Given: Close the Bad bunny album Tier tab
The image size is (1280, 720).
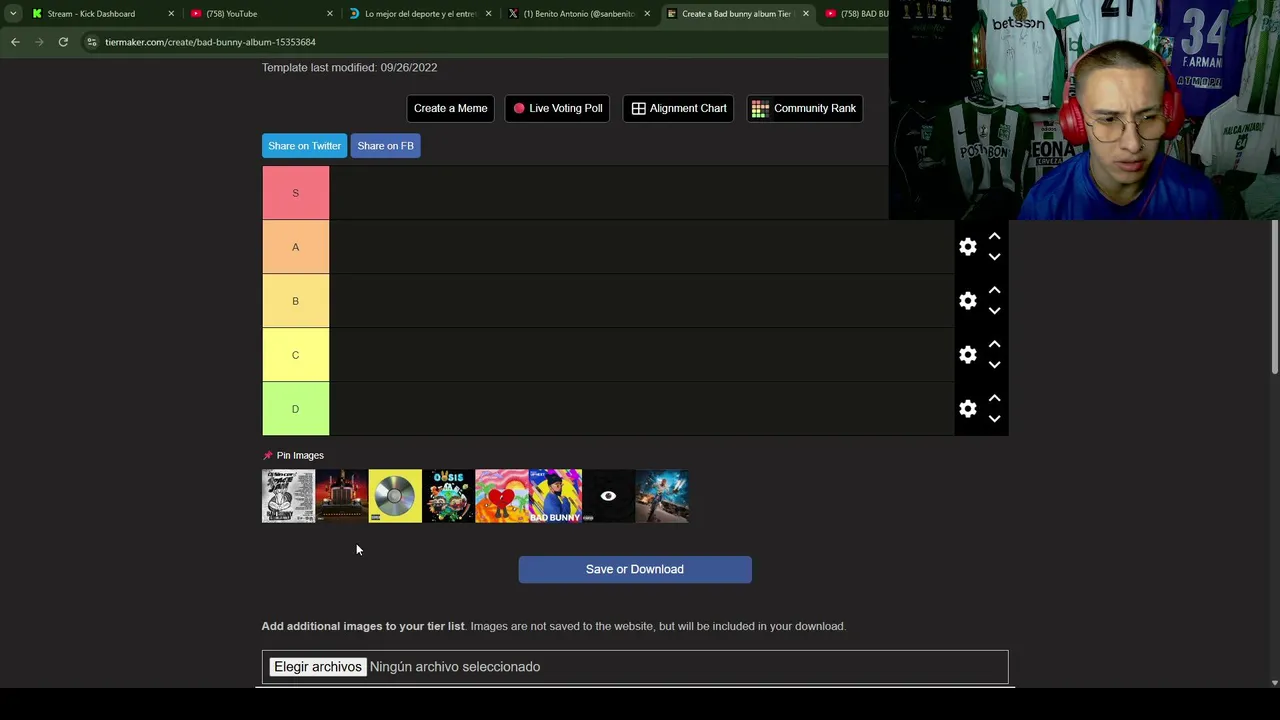Looking at the screenshot, I should (805, 14).
